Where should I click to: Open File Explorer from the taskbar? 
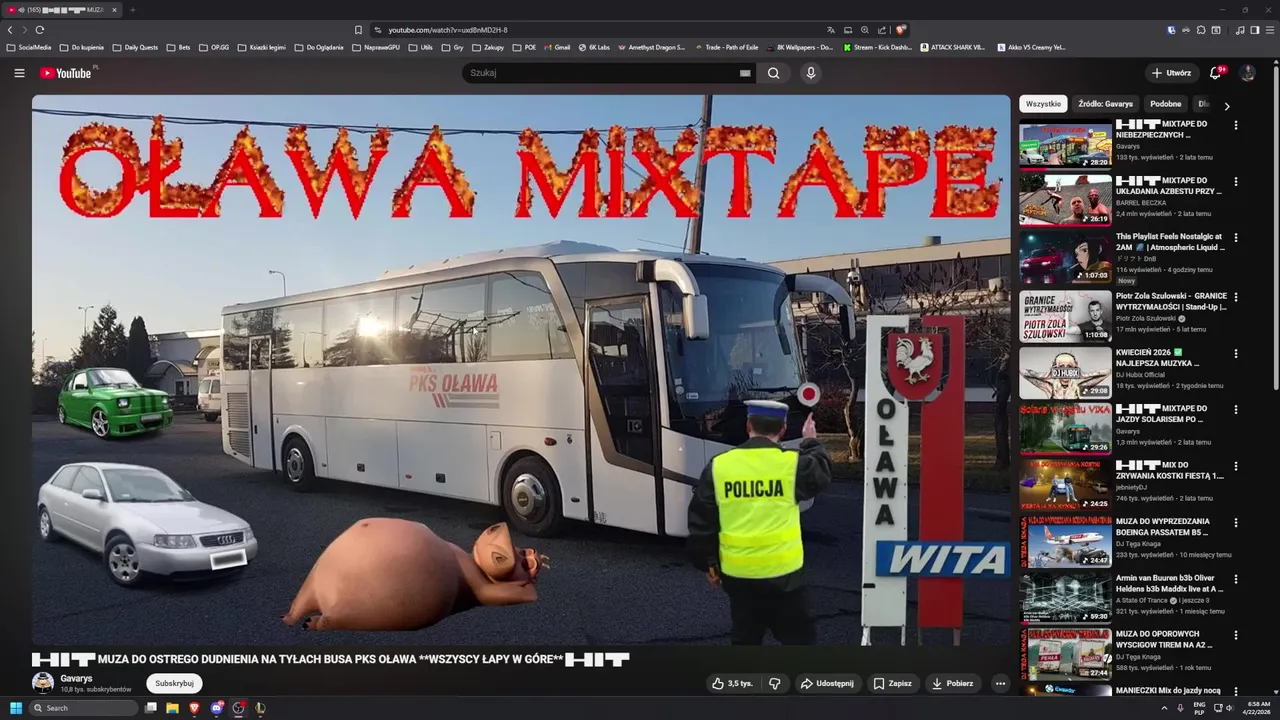point(172,708)
